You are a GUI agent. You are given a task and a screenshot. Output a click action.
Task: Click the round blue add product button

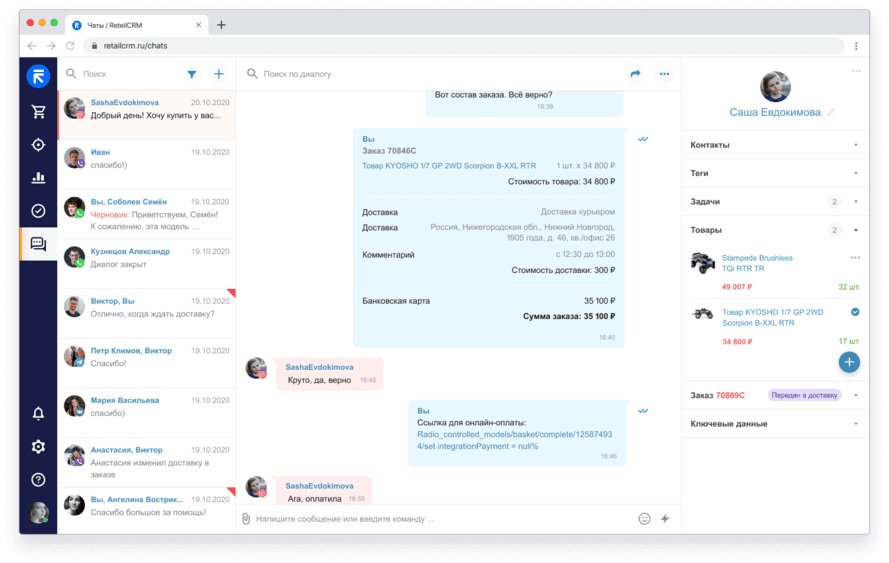click(849, 362)
